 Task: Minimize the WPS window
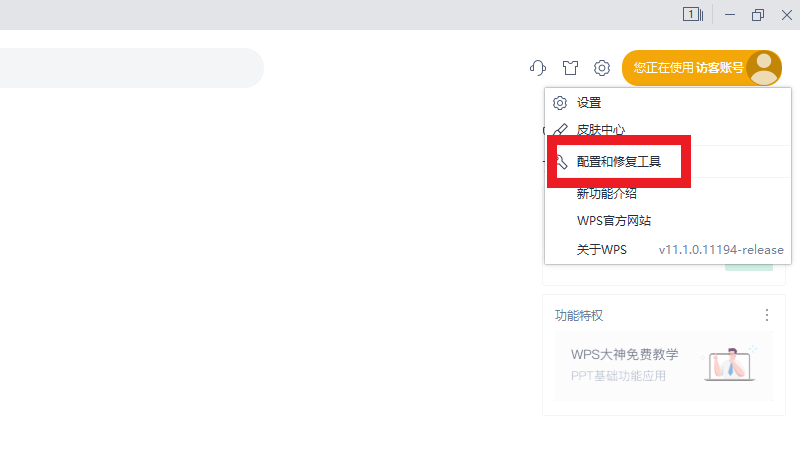(x=730, y=14)
